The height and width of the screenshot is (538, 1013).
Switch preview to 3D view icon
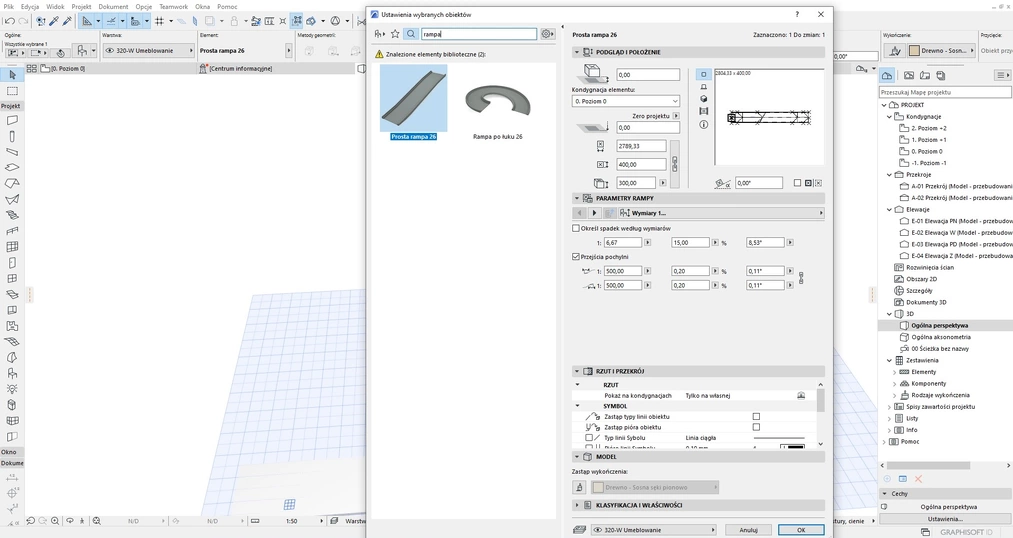[704, 99]
